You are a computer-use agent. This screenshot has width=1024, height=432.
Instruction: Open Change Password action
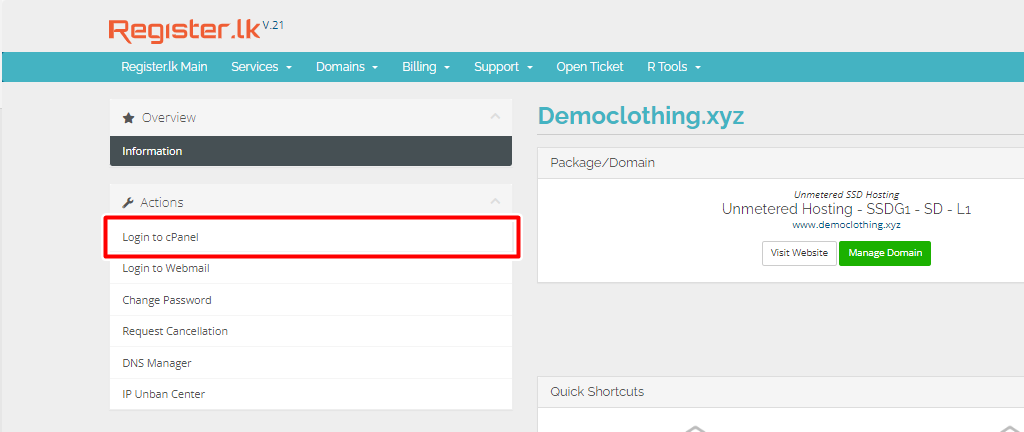point(311,300)
